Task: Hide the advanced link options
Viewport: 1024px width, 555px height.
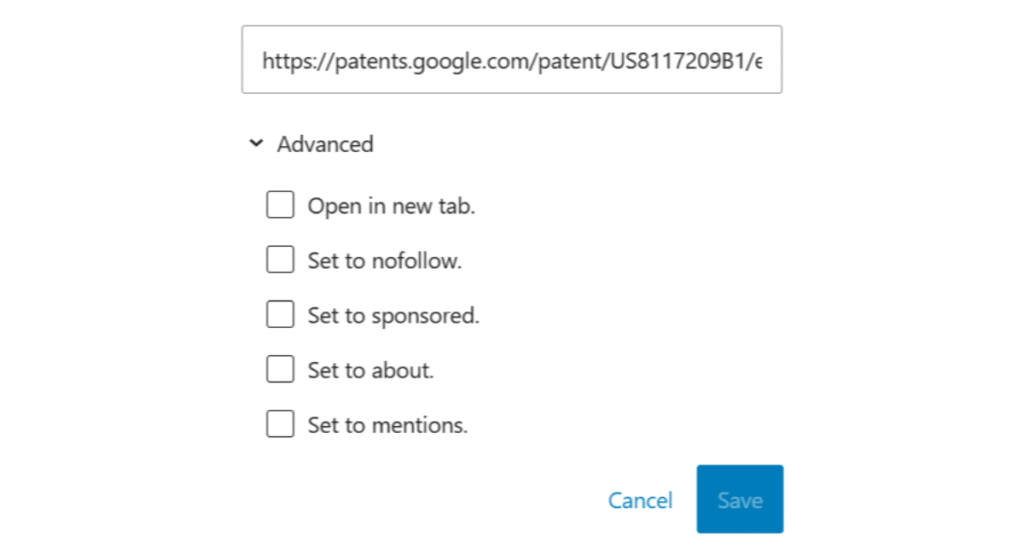Action: pos(257,144)
